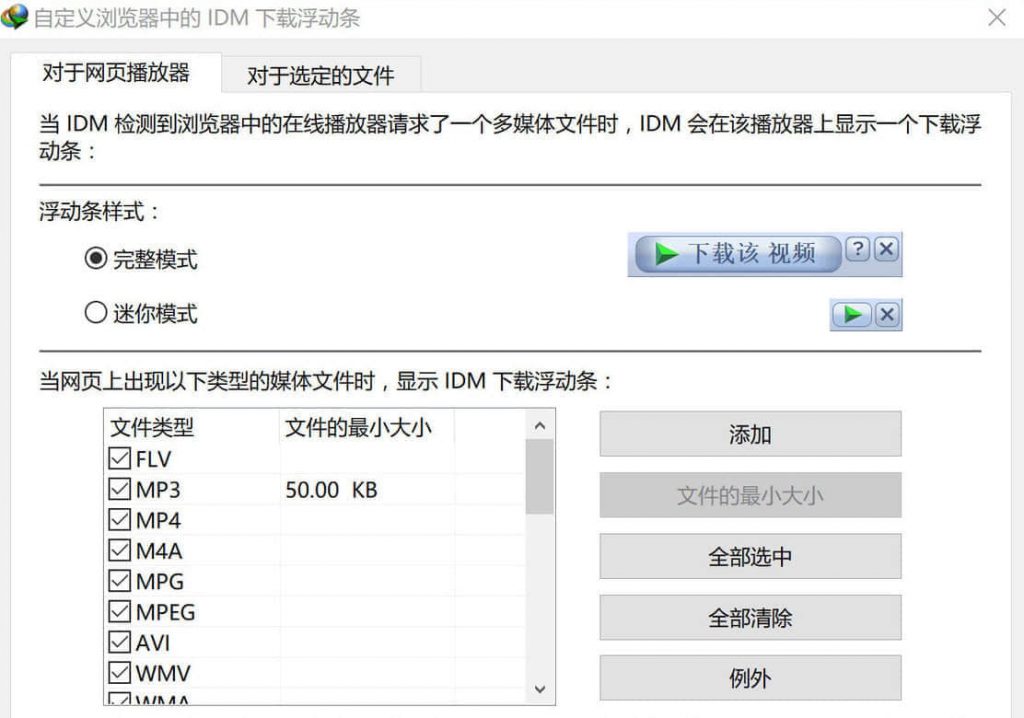Switch to the 对于选定的文件 tab
This screenshot has width=1024, height=718.
pyautogui.click(x=320, y=74)
